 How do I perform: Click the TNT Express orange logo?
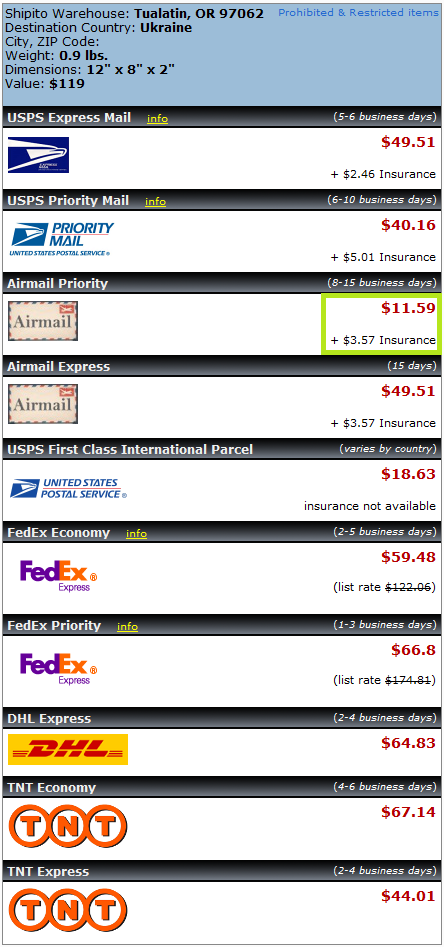68,910
